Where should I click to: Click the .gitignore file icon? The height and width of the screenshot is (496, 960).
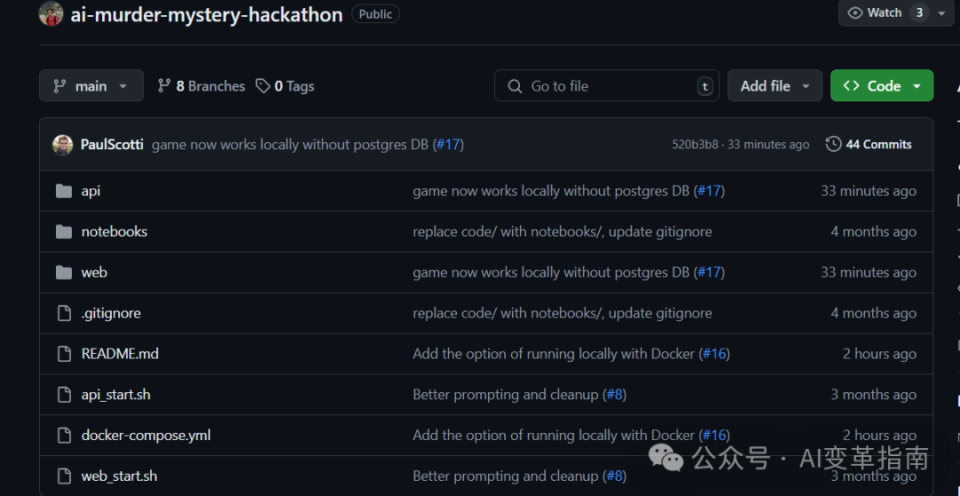point(64,313)
